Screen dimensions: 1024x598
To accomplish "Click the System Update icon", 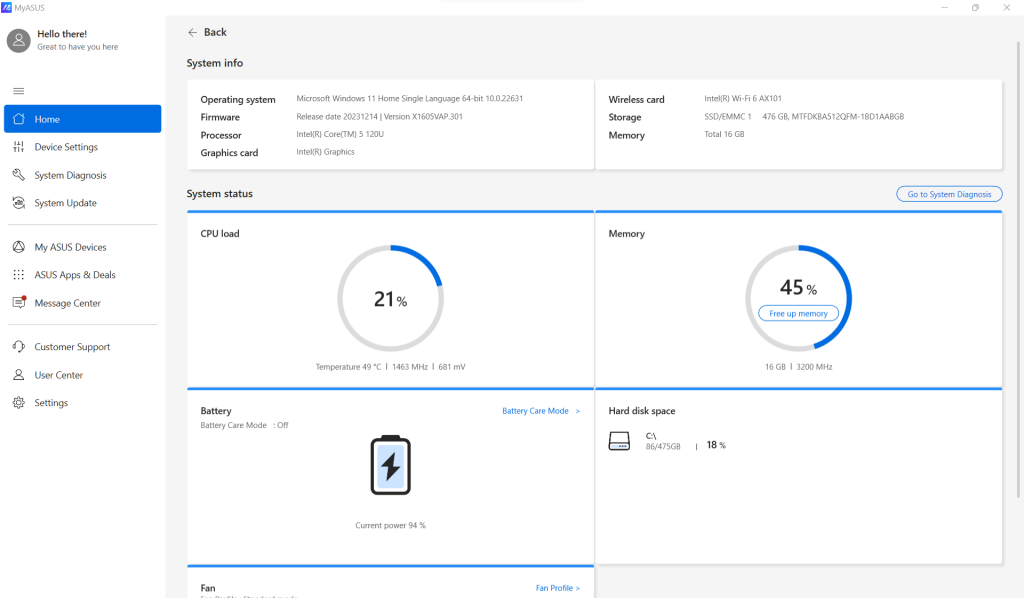I will 18,203.
